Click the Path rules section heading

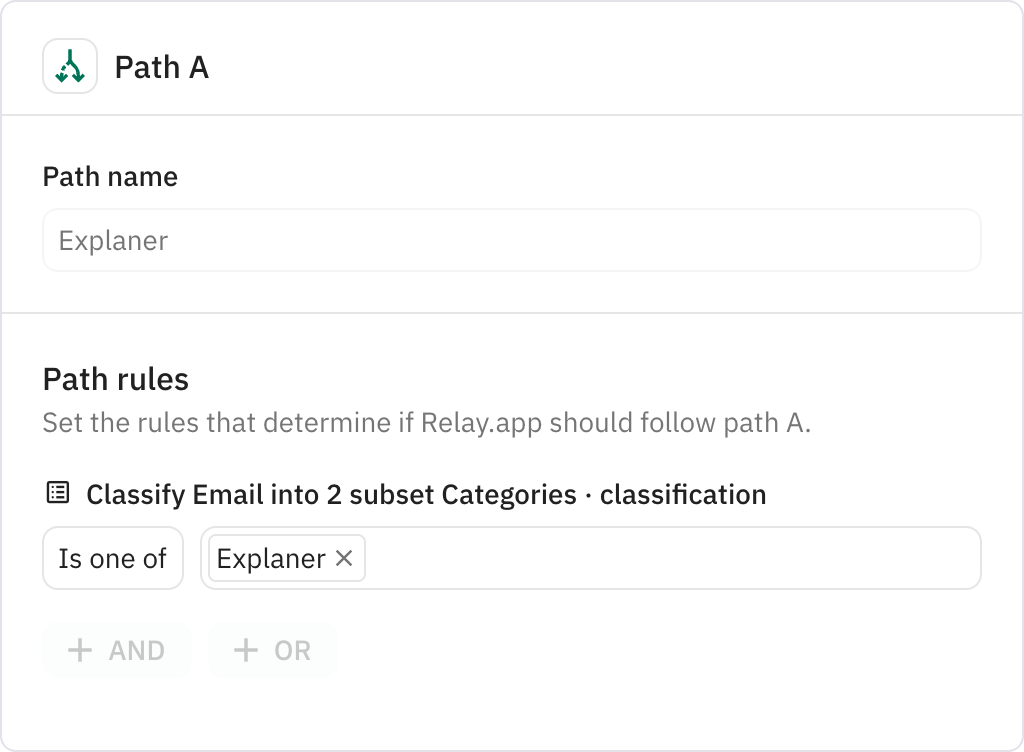[116, 379]
